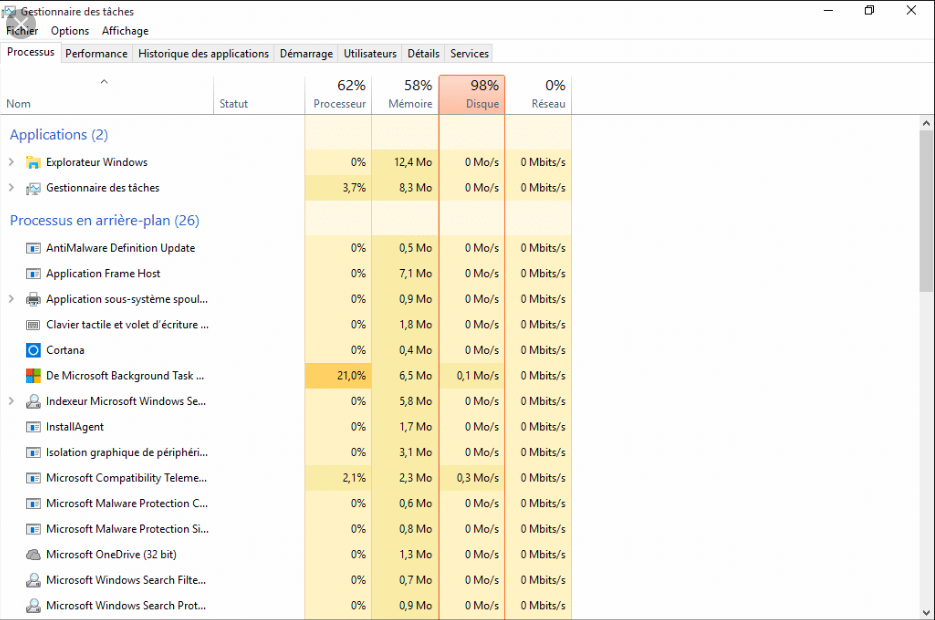Select Microsoft OneDrive (32 bit) row text

(111, 554)
